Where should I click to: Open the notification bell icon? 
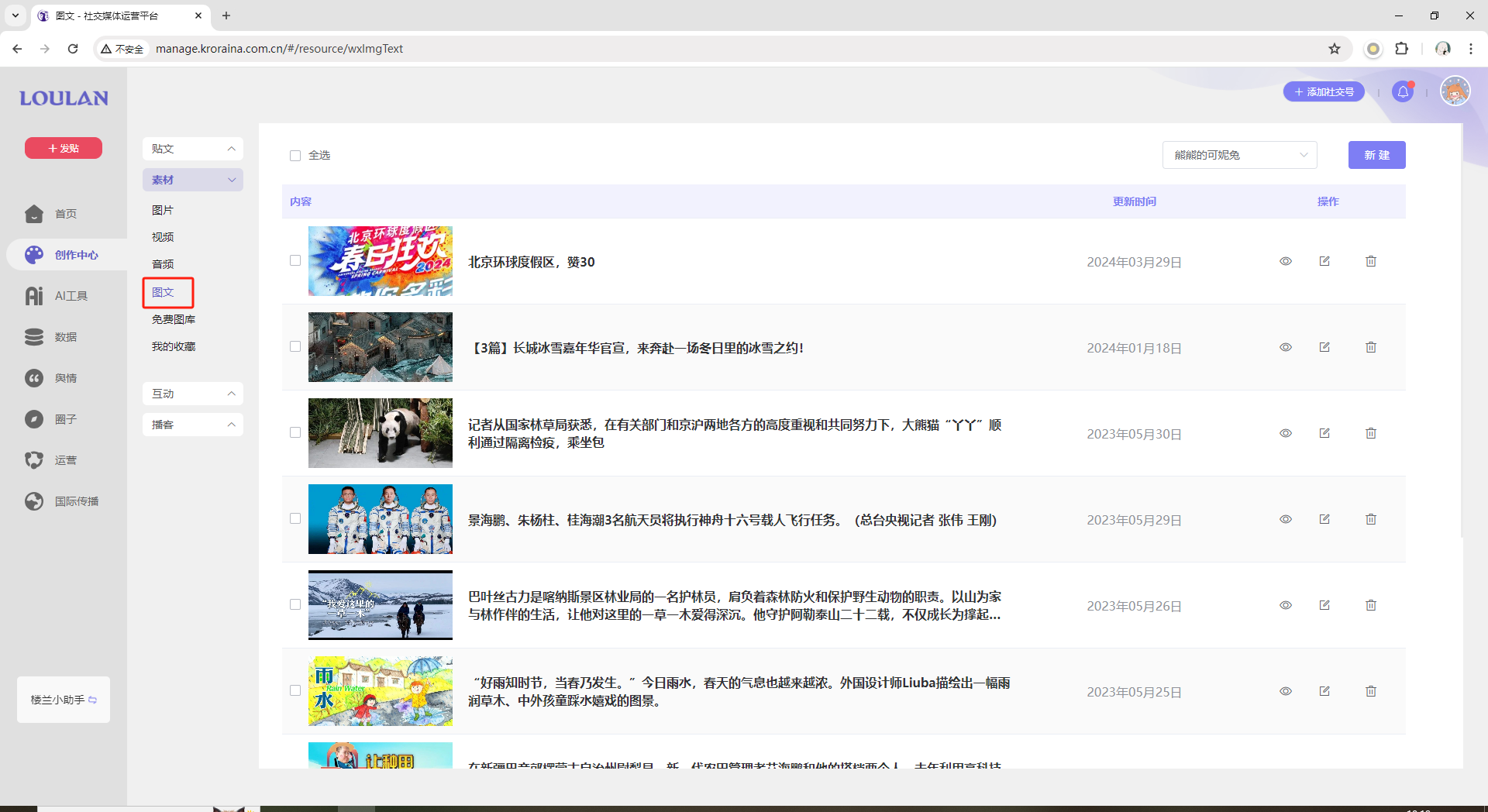pyautogui.click(x=1403, y=91)
